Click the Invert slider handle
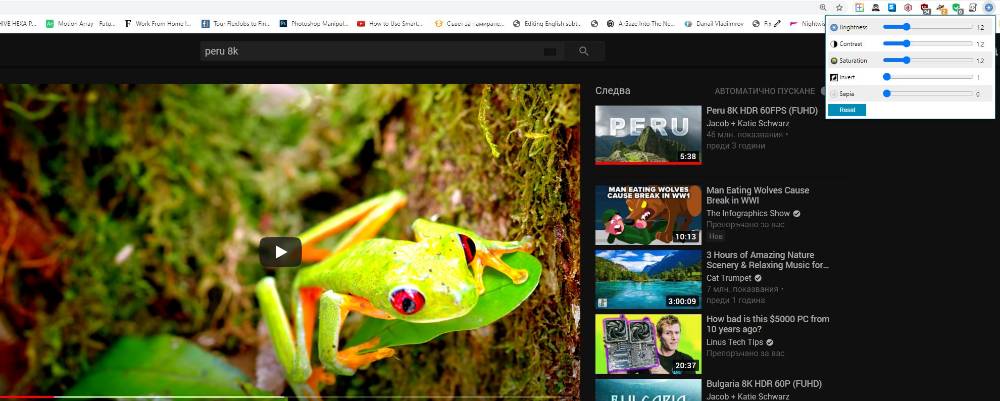Image resolution: width=1000 pixels, height=401 pixels. point(886,77)
